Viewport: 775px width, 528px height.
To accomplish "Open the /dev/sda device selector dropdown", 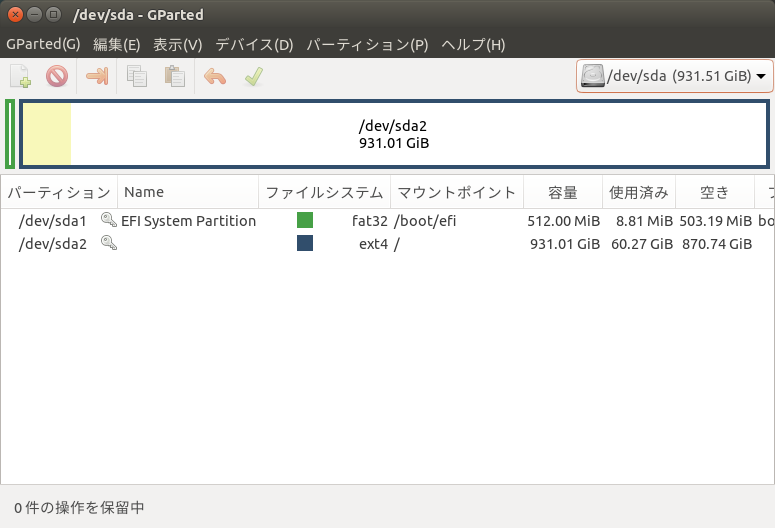I will pos(675,76).
